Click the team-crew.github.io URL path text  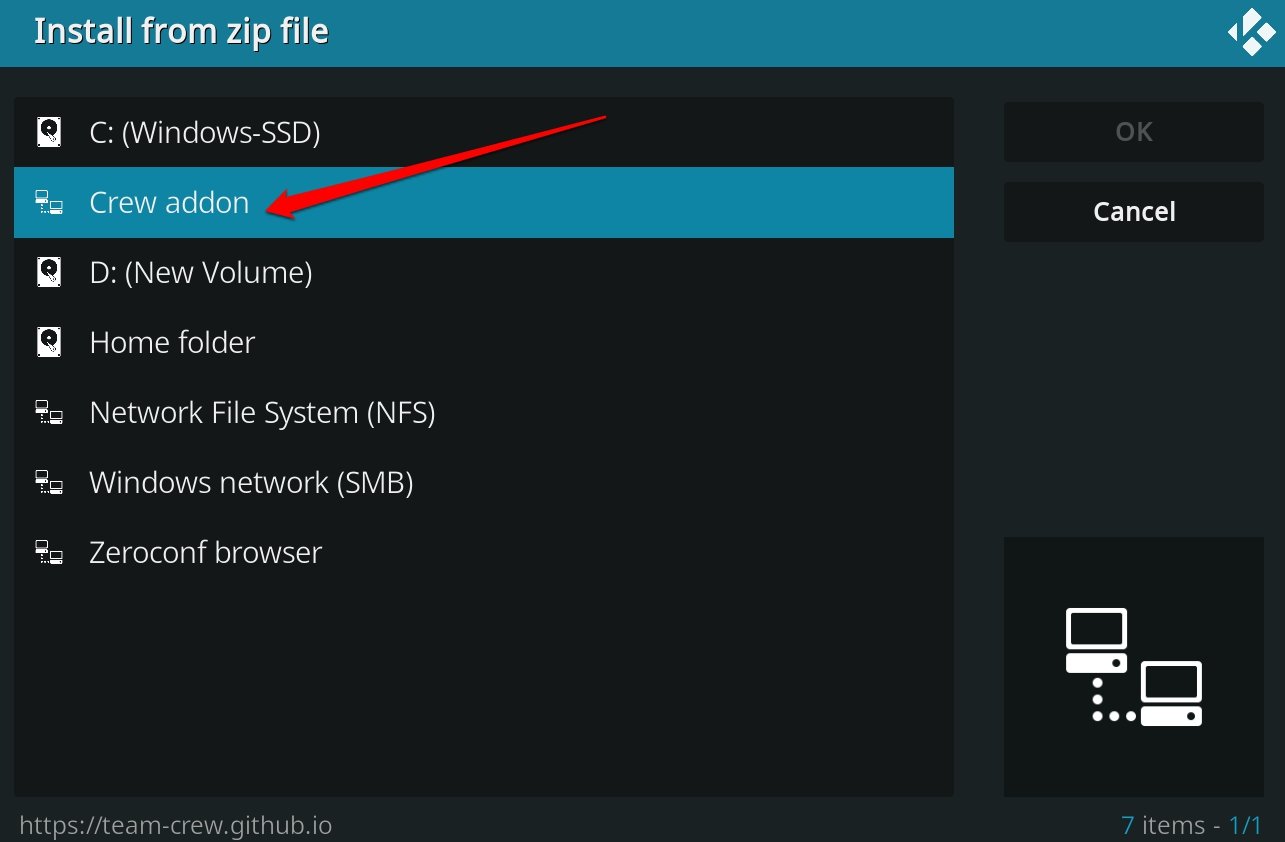(x=176, y=826)
